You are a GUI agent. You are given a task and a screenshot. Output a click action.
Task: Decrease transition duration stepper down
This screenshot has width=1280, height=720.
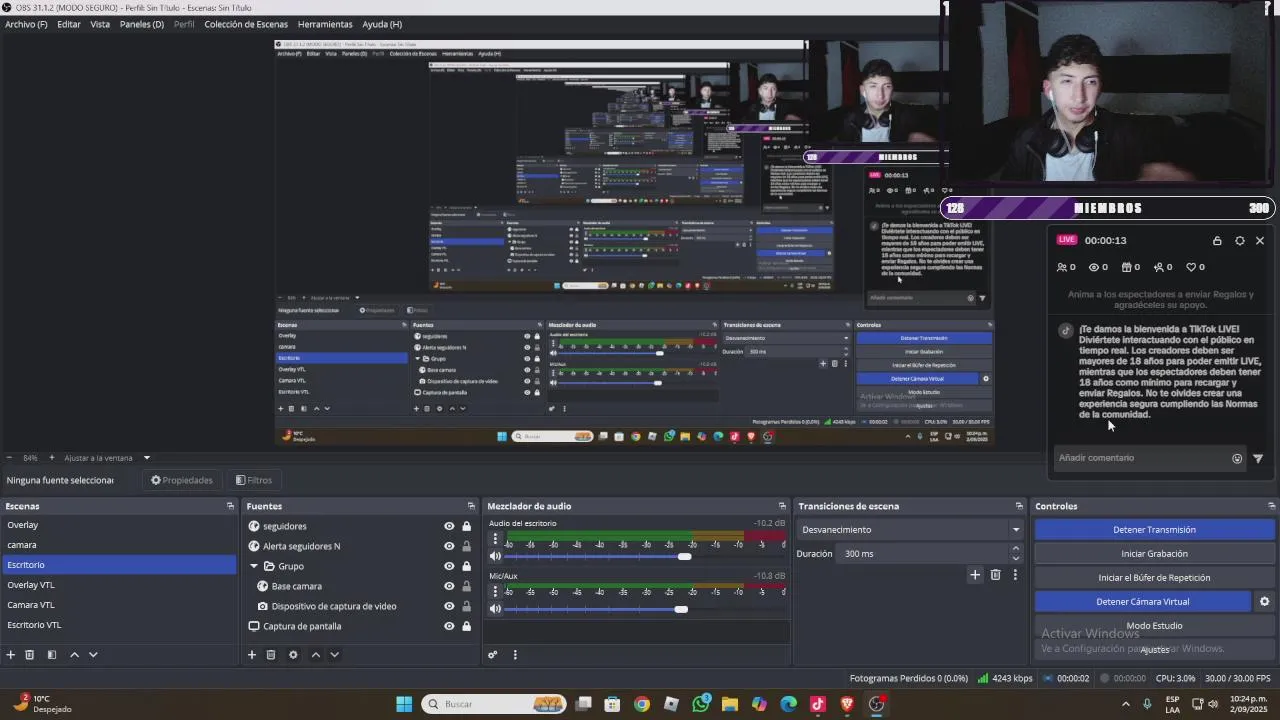tap(1016, 558)
